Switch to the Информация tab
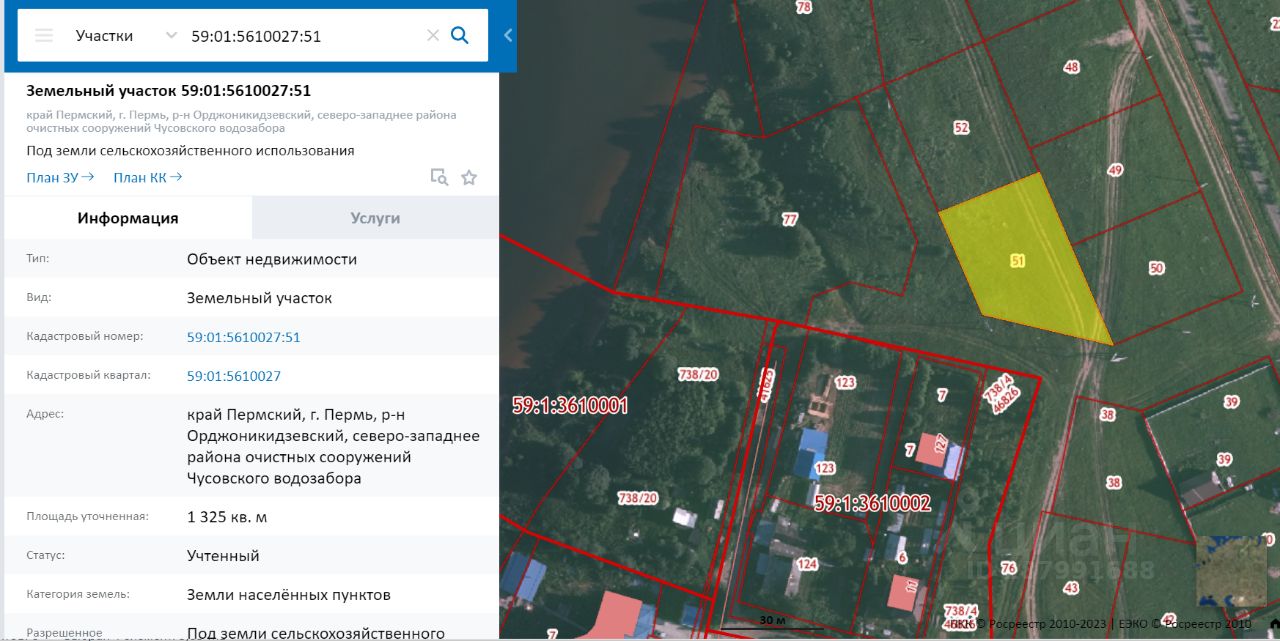 128,218
